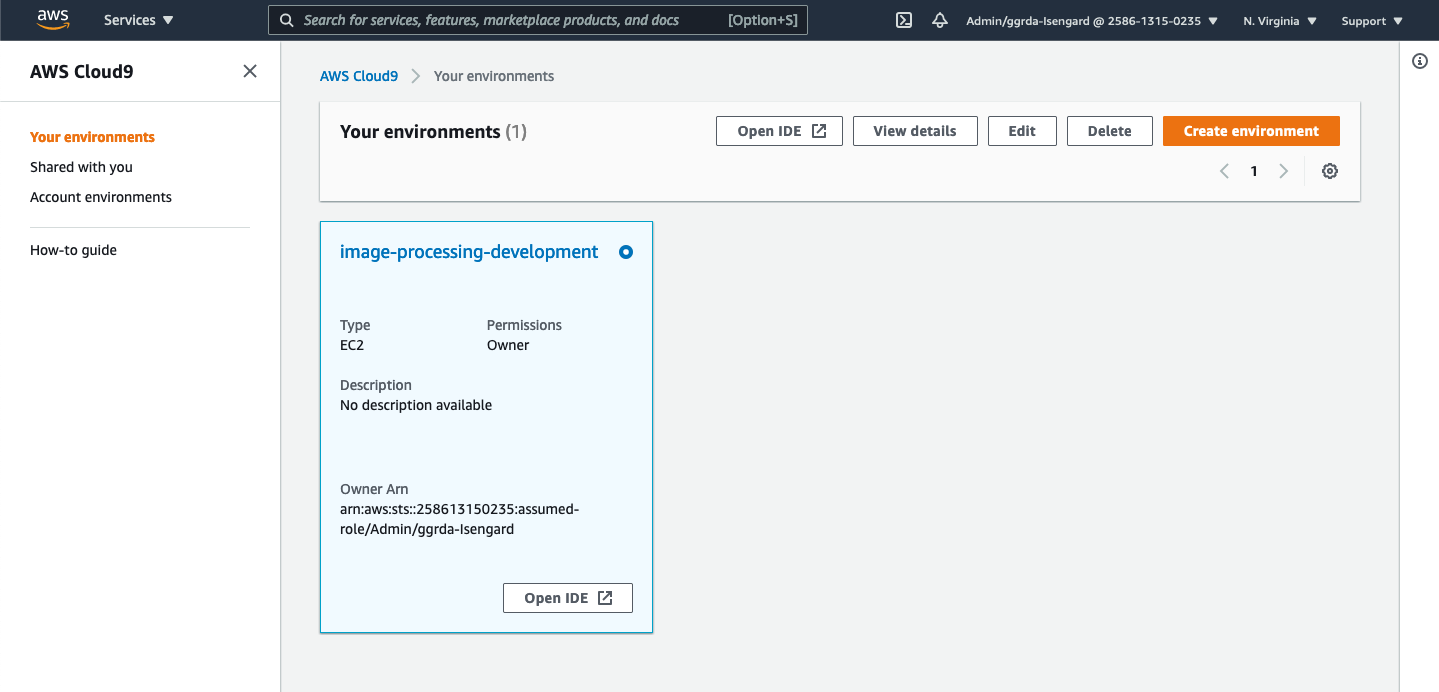Screen dimensions: 1439x692
Task: Click the EC2 type value
Action: pos(352,345)
